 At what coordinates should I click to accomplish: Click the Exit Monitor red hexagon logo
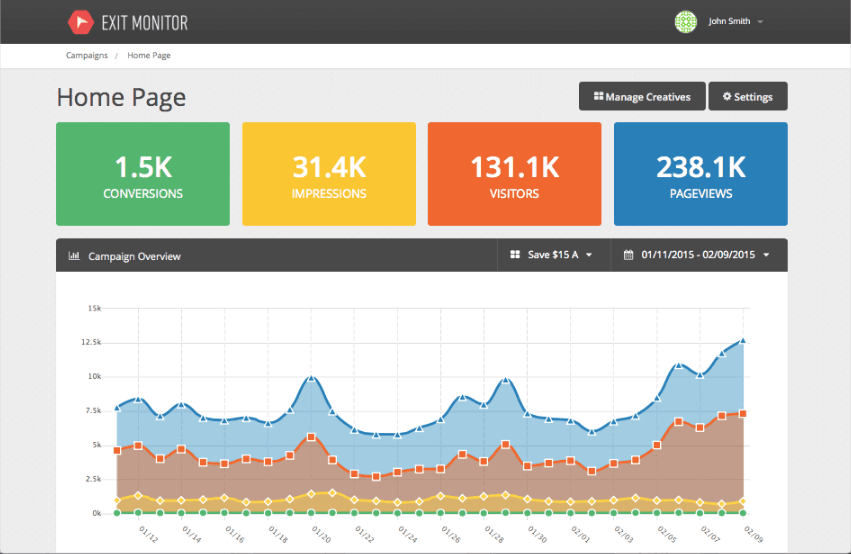coord(81,21)
